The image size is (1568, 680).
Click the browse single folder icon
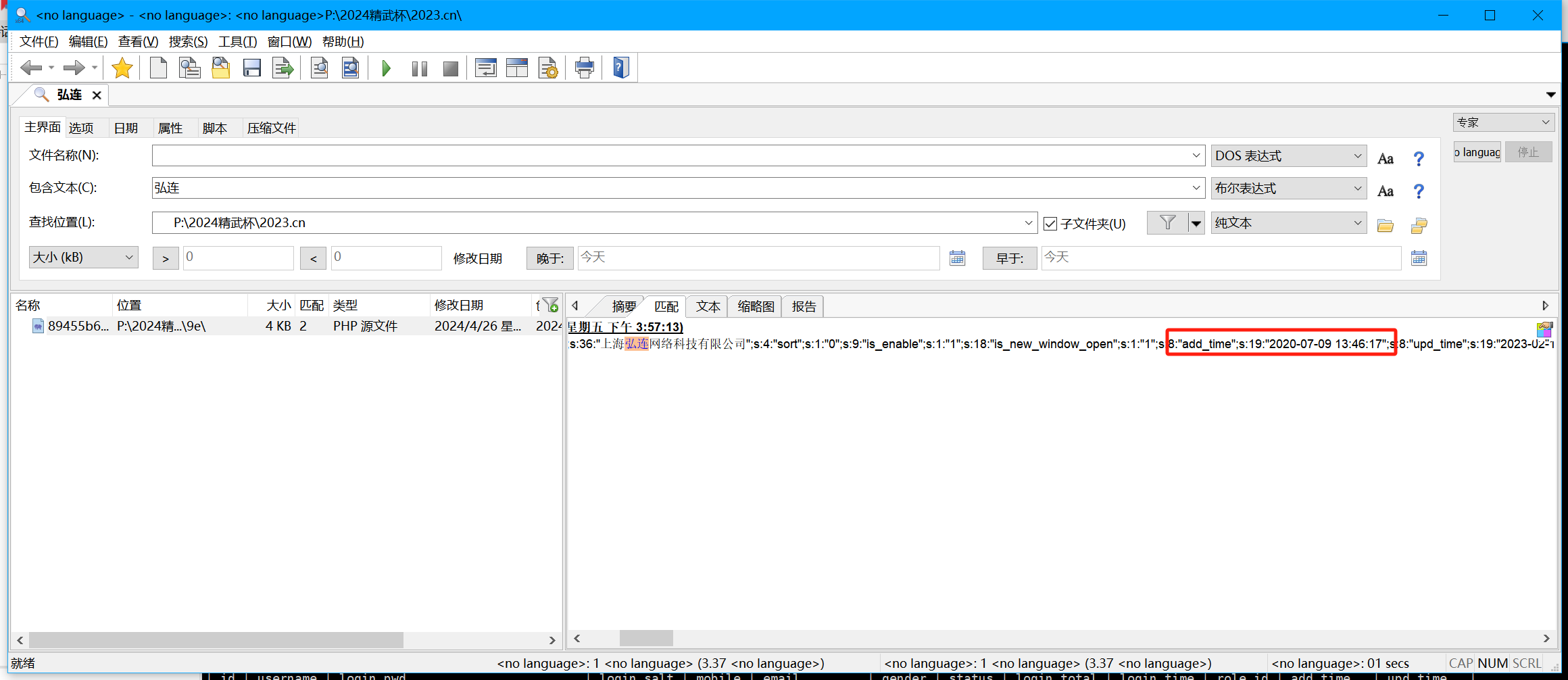(x=1386, y=225)
